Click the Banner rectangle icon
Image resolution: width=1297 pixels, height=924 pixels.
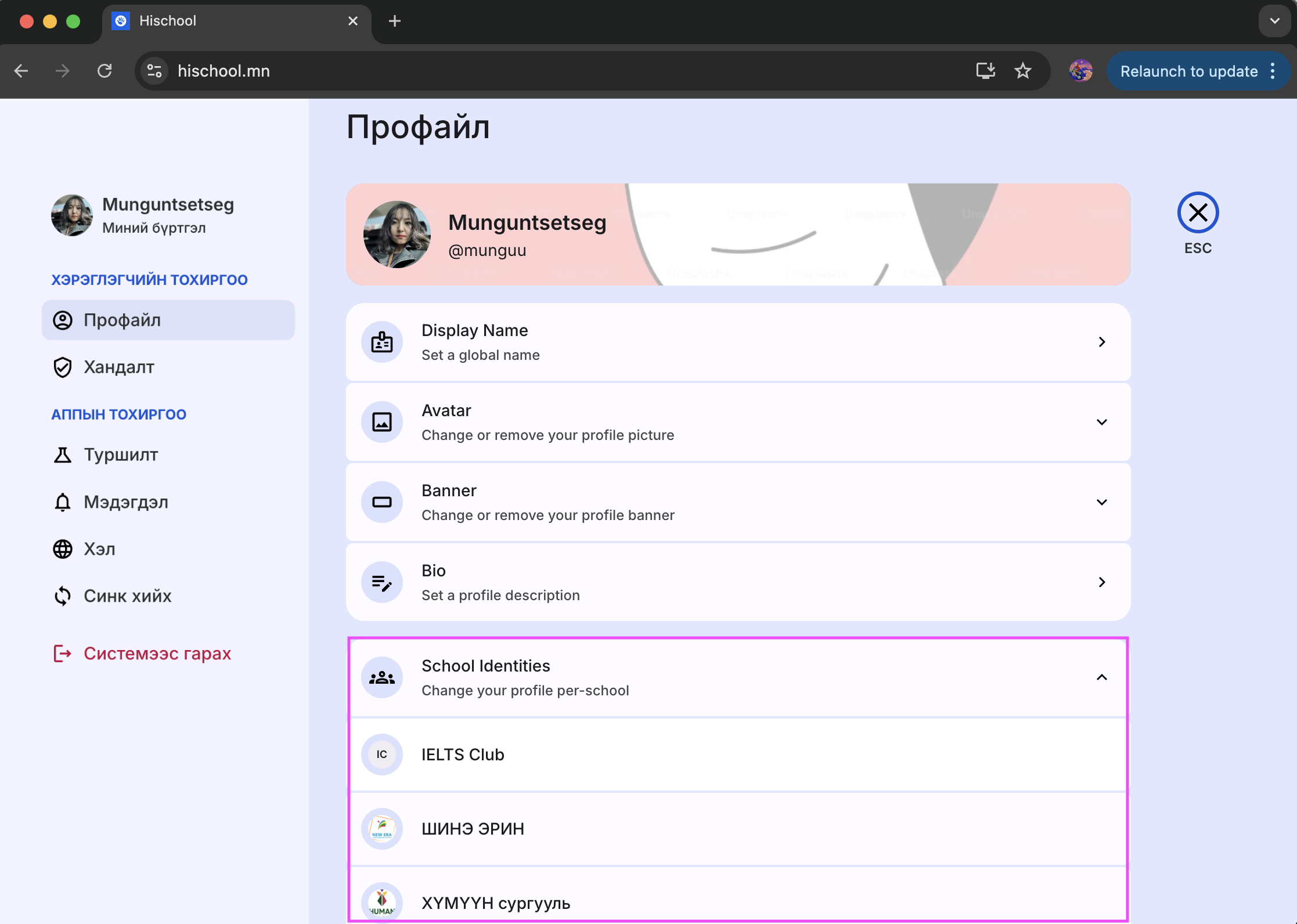pyautogui.click(x=381, y=502)
